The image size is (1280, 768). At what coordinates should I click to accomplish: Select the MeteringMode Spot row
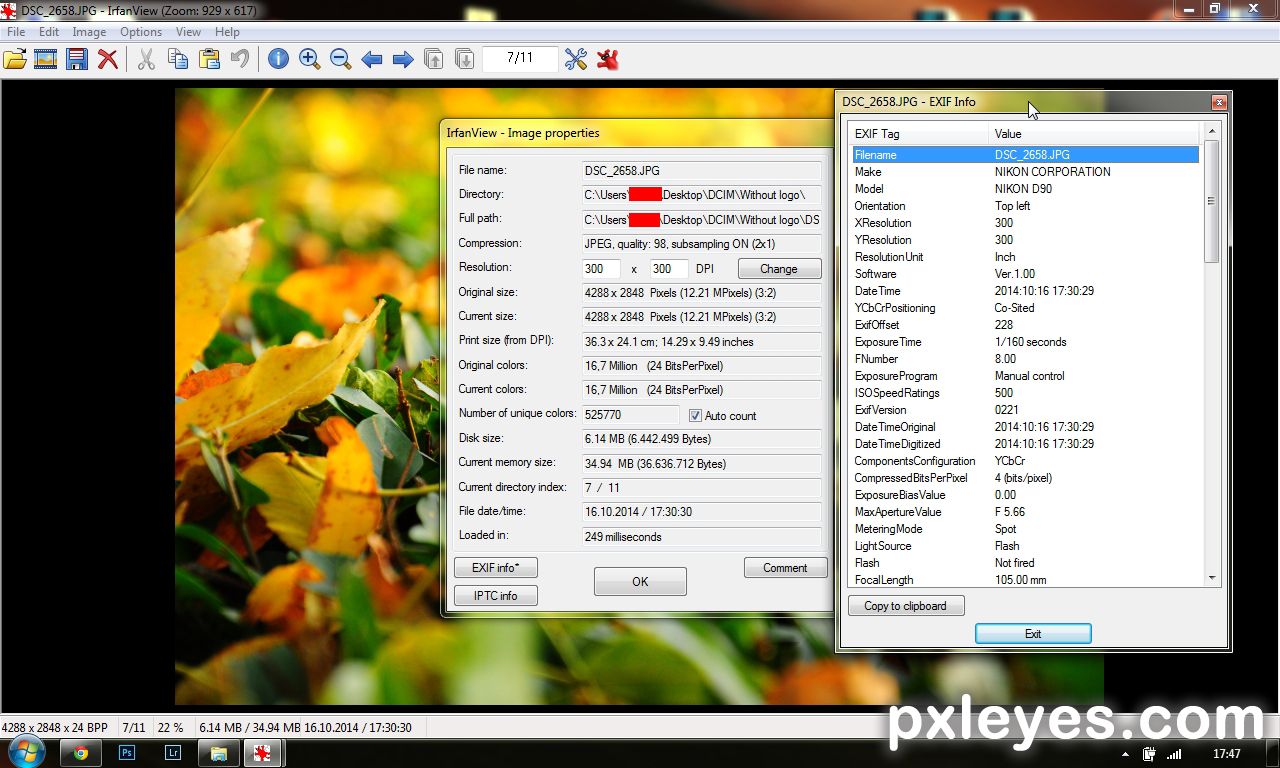point(1025,529)
